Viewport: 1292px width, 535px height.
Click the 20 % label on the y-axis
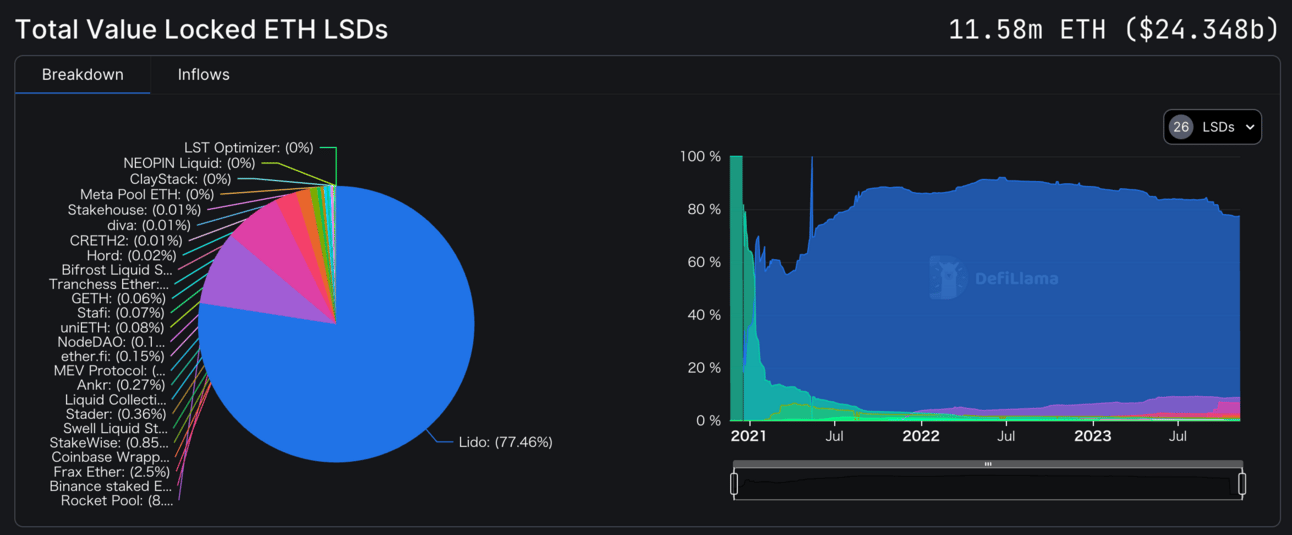(704, 368)
